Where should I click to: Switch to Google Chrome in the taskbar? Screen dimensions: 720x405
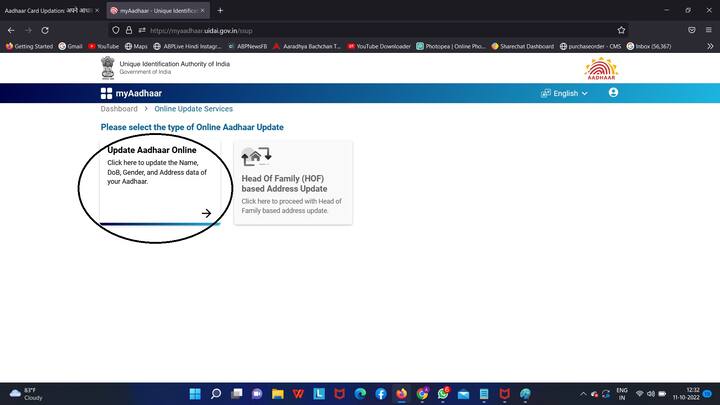pos(422,394)
